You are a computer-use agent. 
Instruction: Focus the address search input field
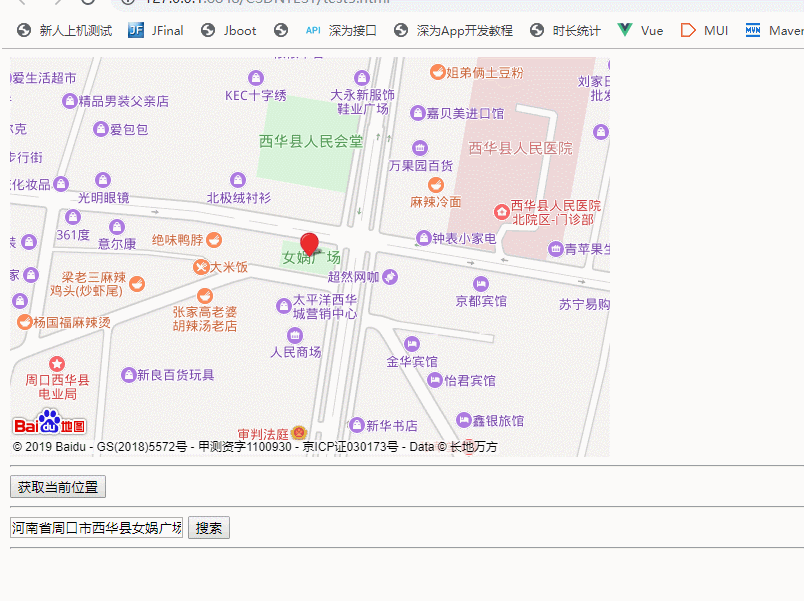pos(96,528)
